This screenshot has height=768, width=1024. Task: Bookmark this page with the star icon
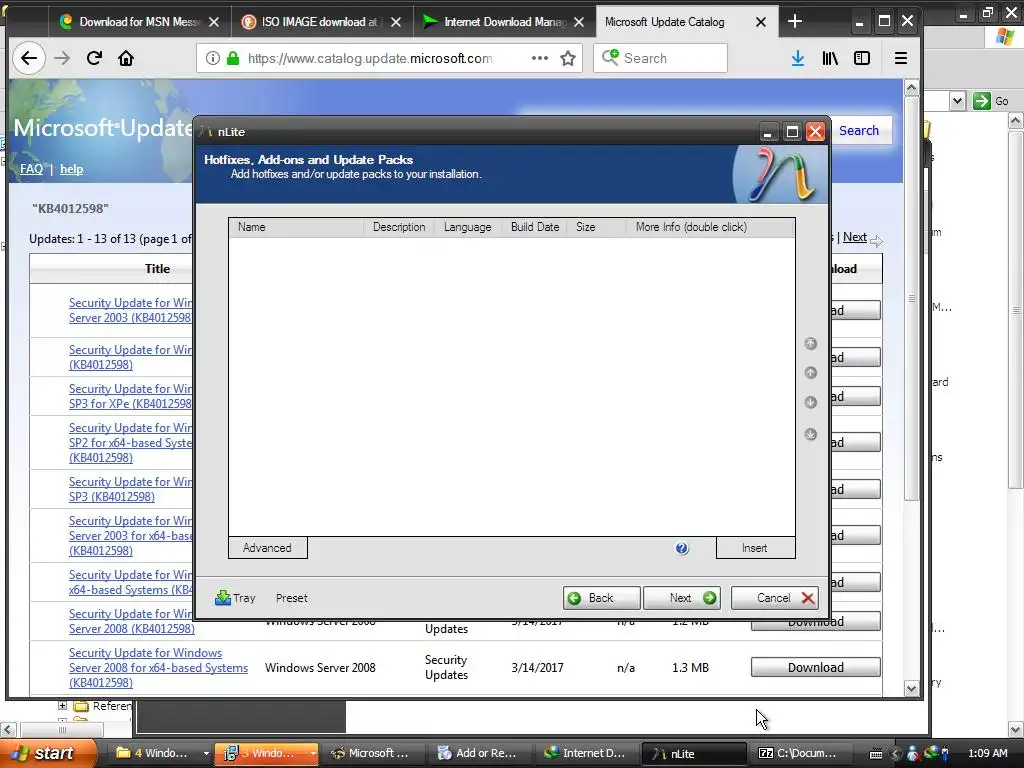(x=568, y=58)
